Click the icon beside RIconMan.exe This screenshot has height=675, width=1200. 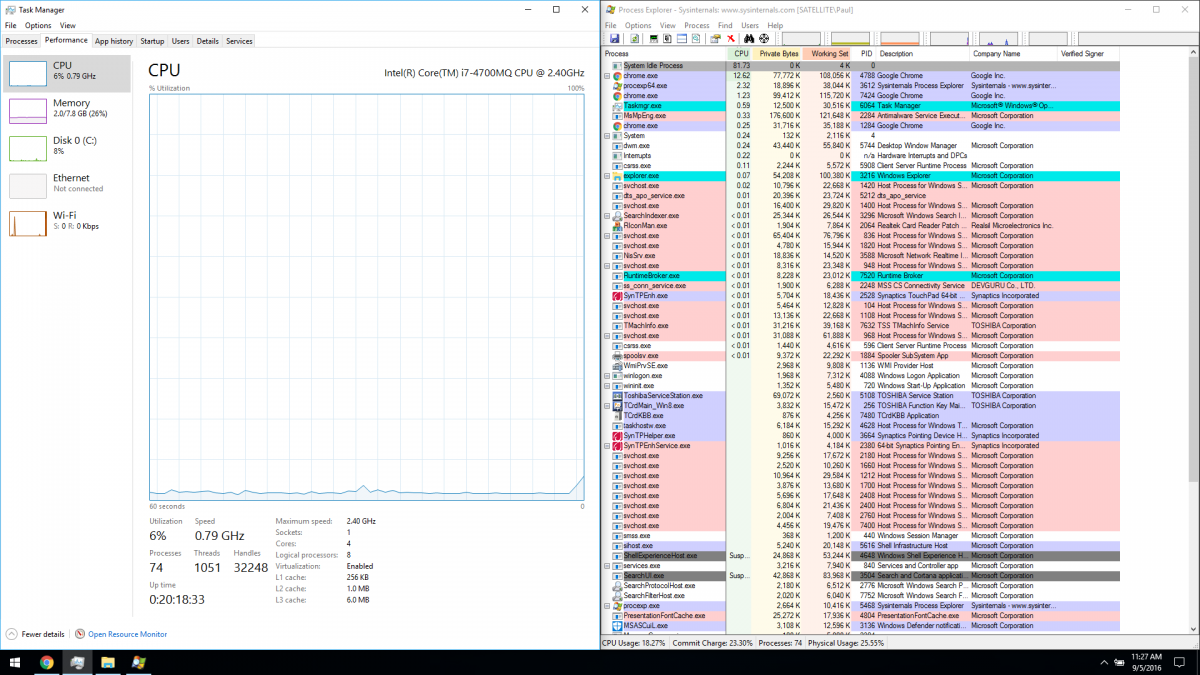[617, 226]
